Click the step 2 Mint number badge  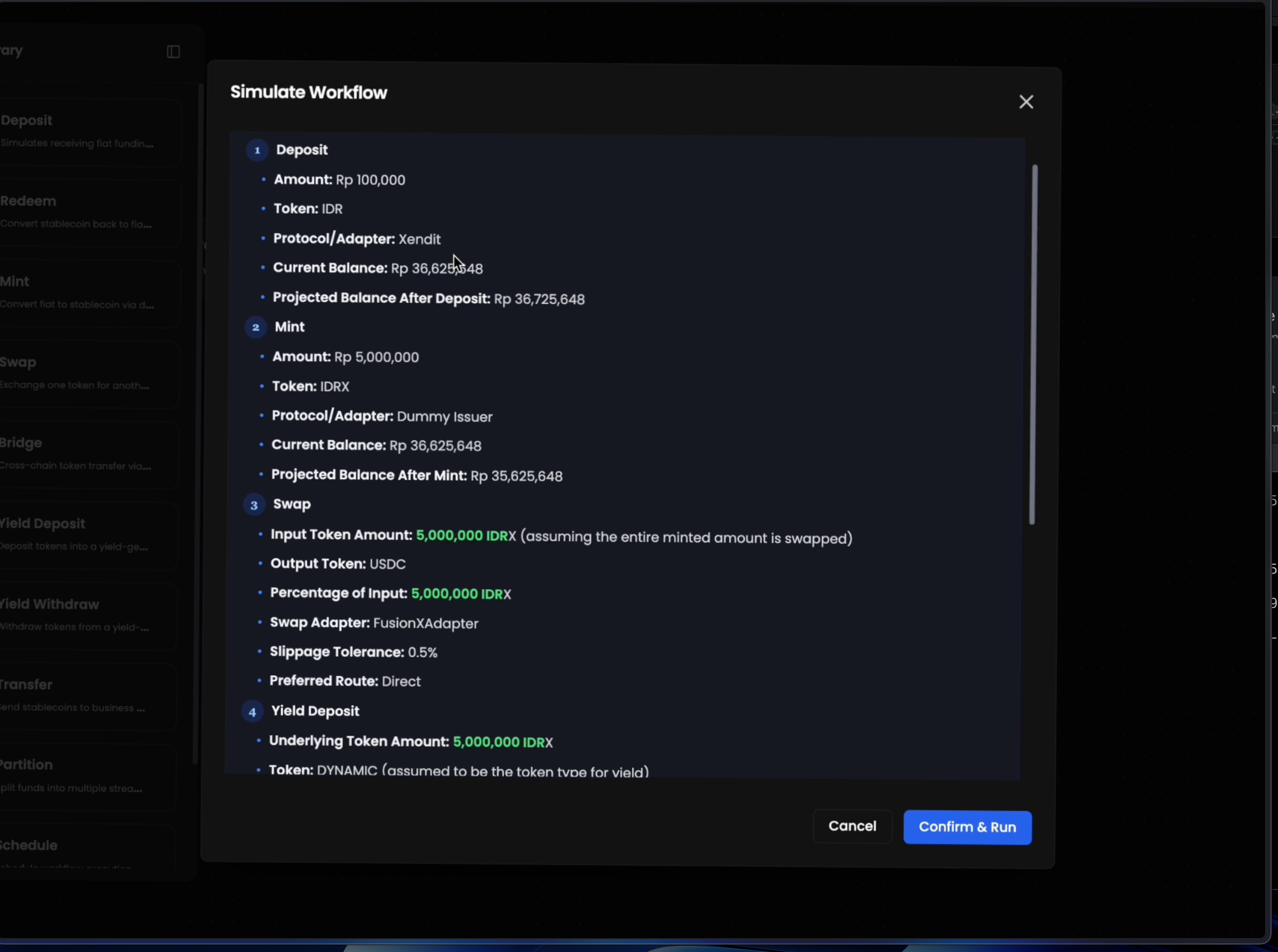[256, 327]
